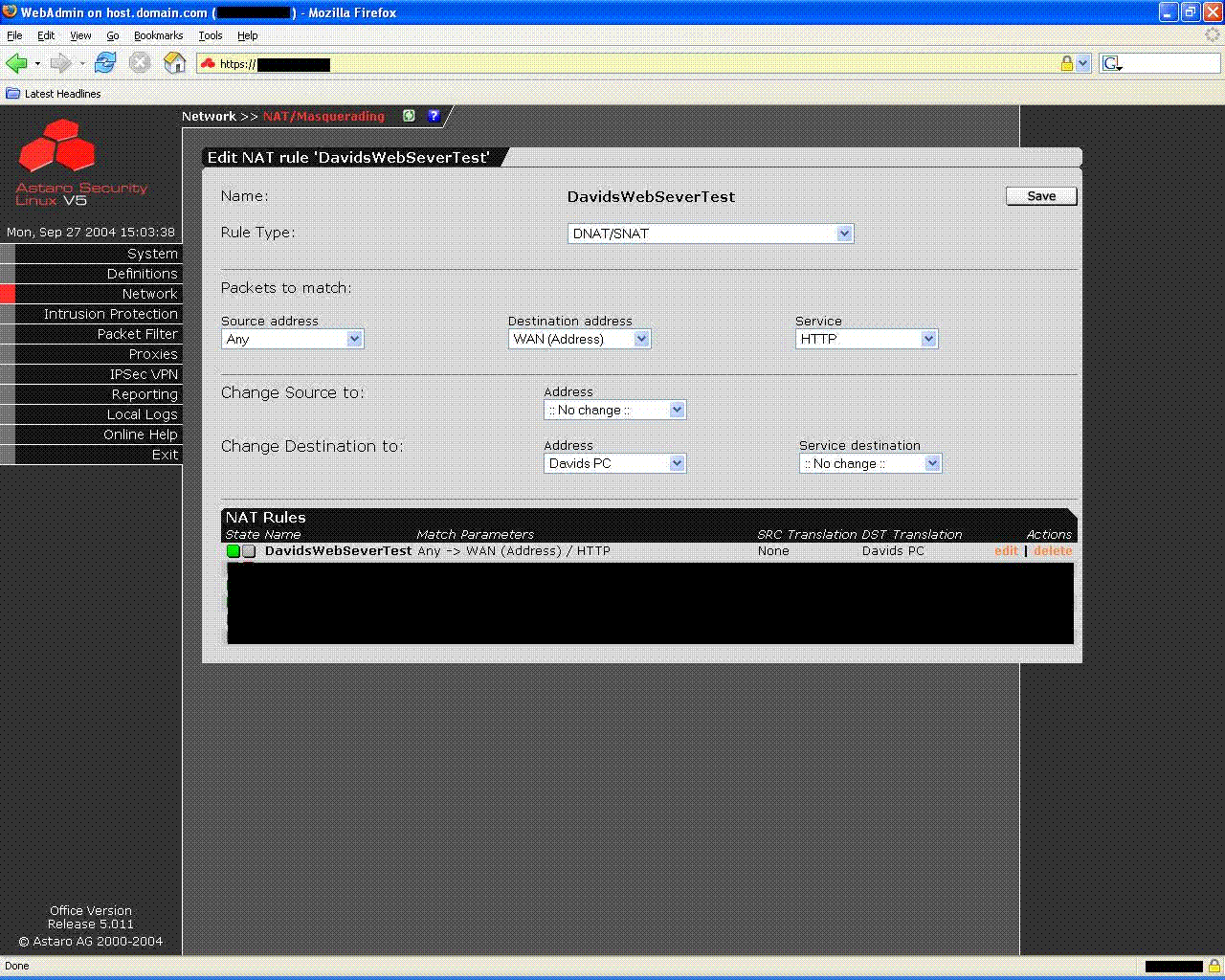Image resolution: width=1225 pixels, height=980 pixels.
Task: Open the Rule Type DNAT/SNAT dropdown
Action: 710,234
